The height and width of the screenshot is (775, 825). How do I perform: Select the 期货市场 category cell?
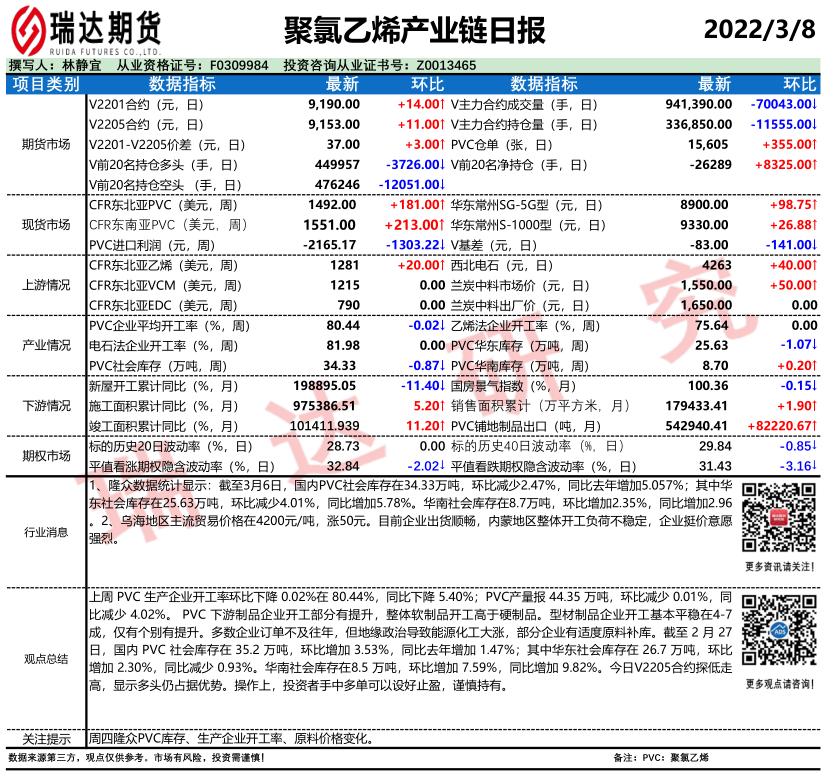tap(46, 144)
